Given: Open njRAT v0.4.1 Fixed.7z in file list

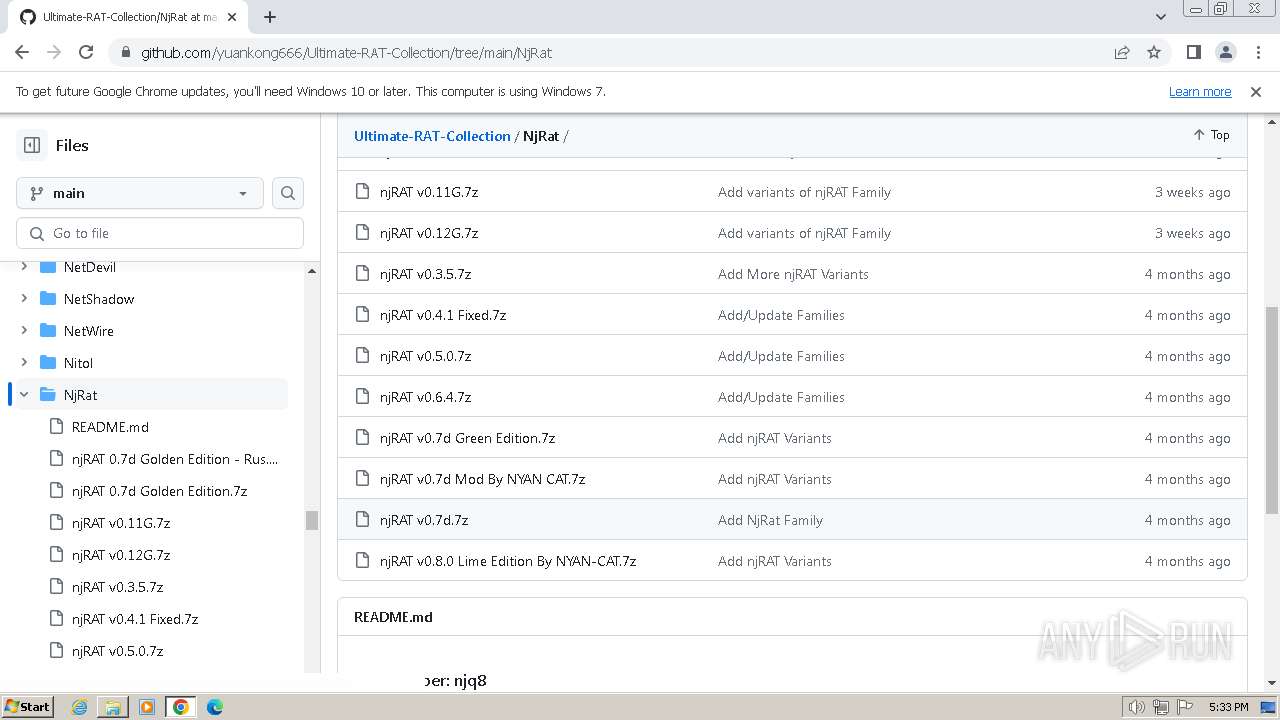Looking at the screenshot, I should click(x=443, y=315).
